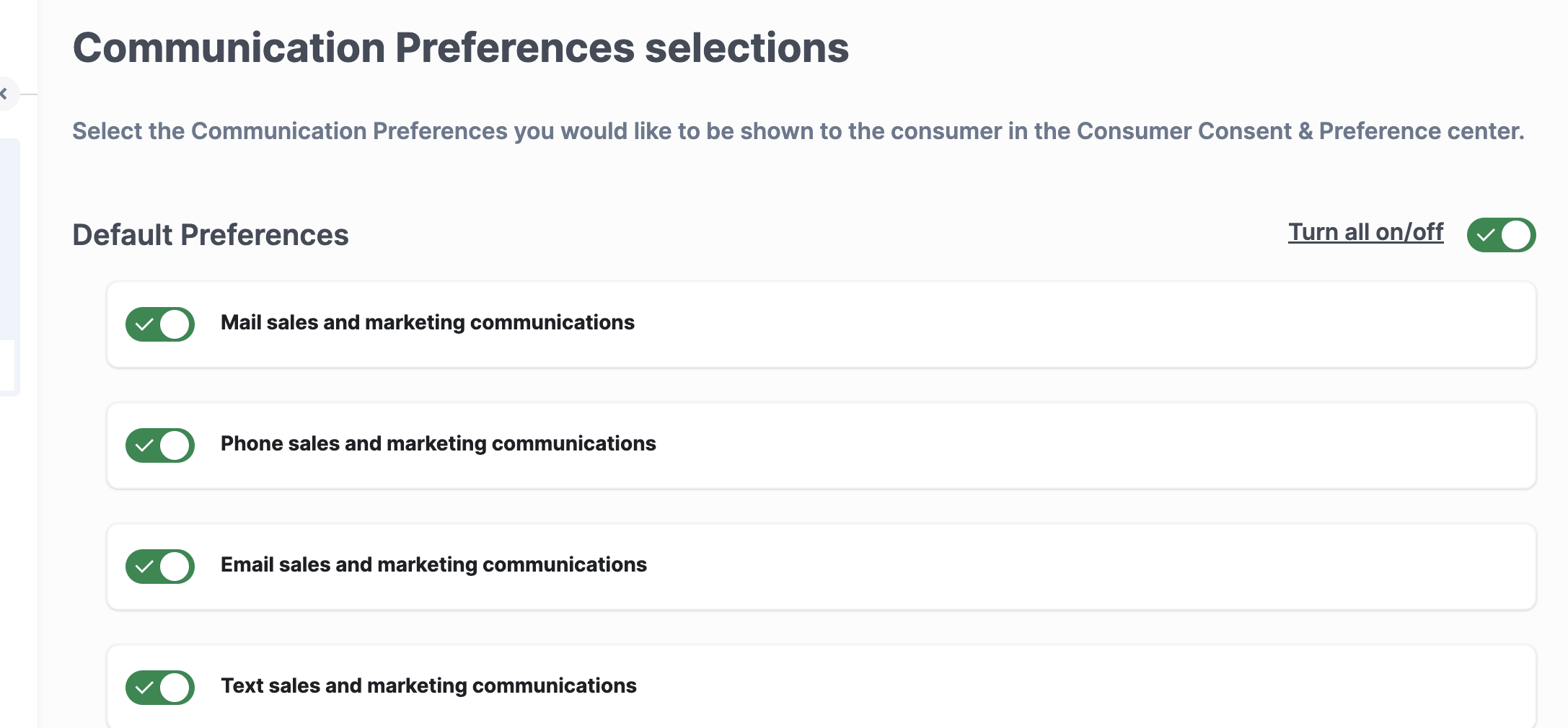Click the Communication Preferences selections page title
Image resolution: width=1568 pixels, height=728 pixels.
click(460, 48)
